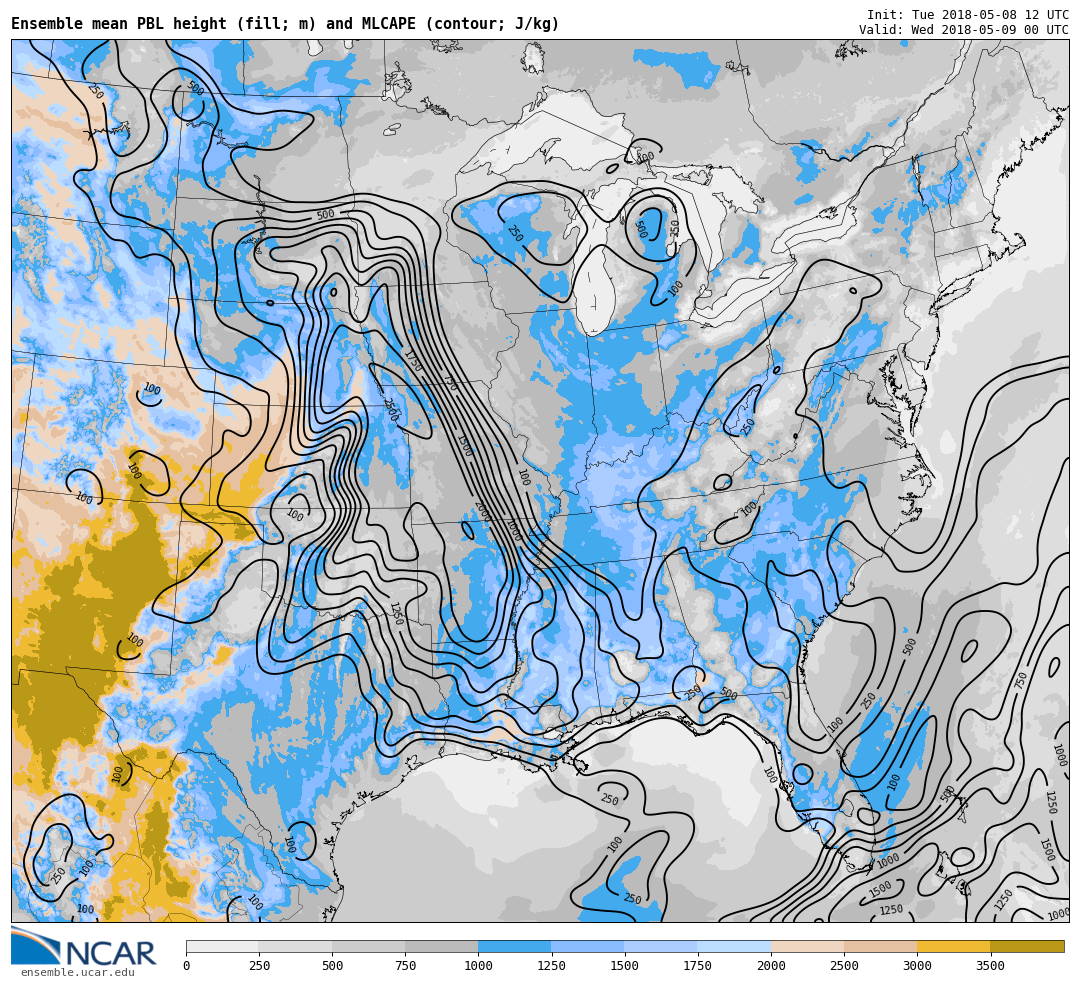Viewport: 1080px width, 985px height.
Task: Click the 1500–1750 light blue colorbar segment
Action: 661,947
